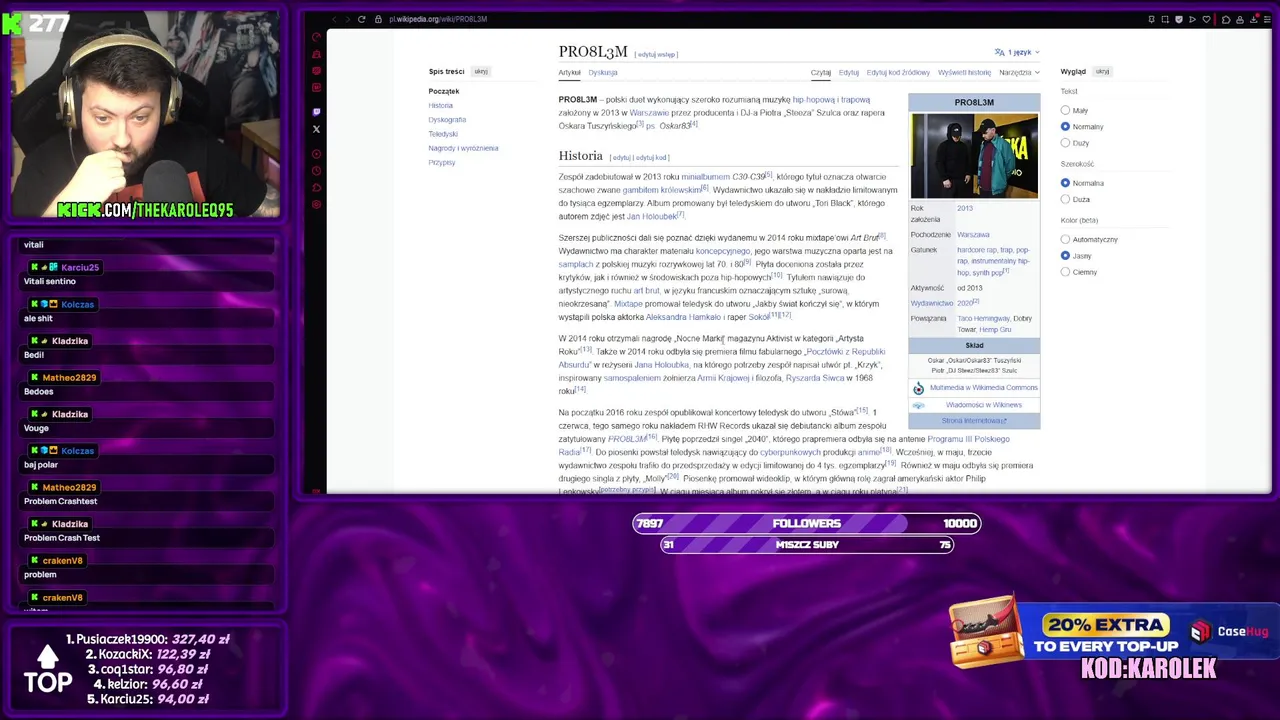Open 'Taco Hemingway' link in infobox
This screenshot has width=1280, height=720.
coord(984,318)
